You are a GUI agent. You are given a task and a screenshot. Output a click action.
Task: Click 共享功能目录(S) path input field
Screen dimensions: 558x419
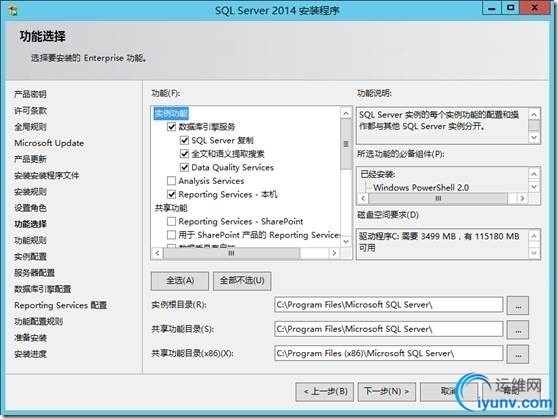(x=389, y=329)
